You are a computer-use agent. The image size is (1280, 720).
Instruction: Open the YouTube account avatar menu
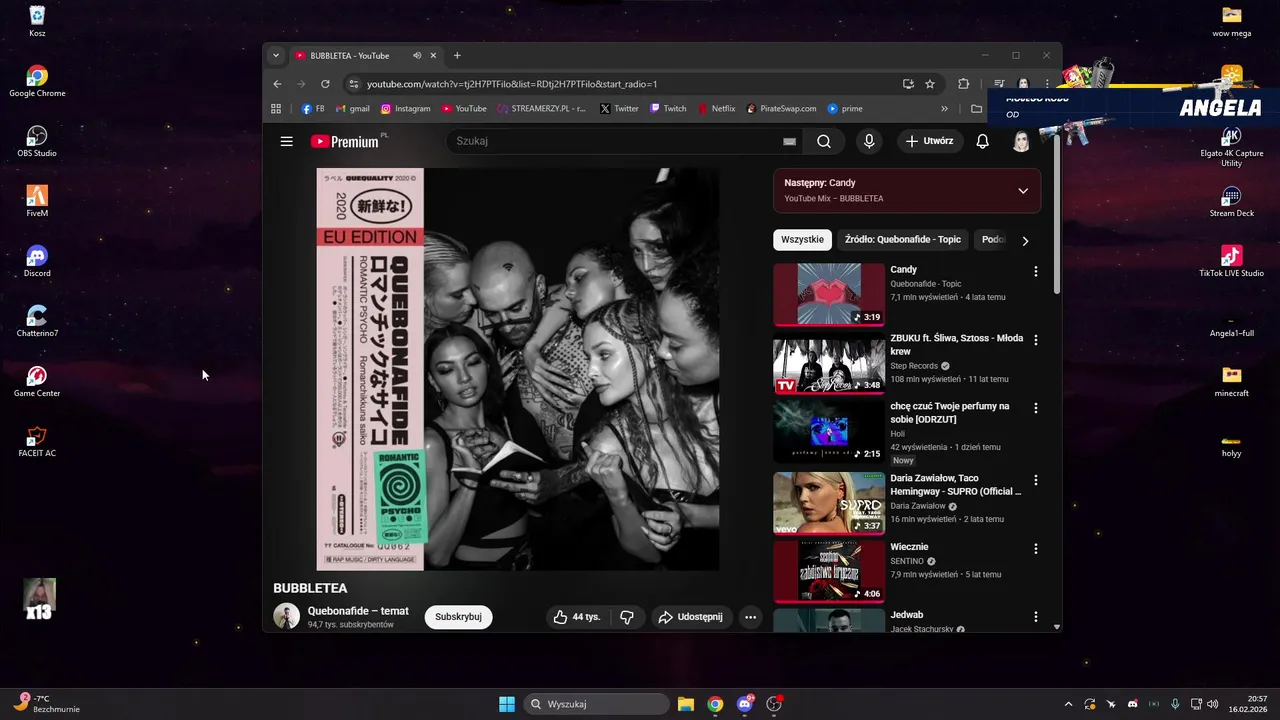pyautogui.click(x=1021, y=141)
